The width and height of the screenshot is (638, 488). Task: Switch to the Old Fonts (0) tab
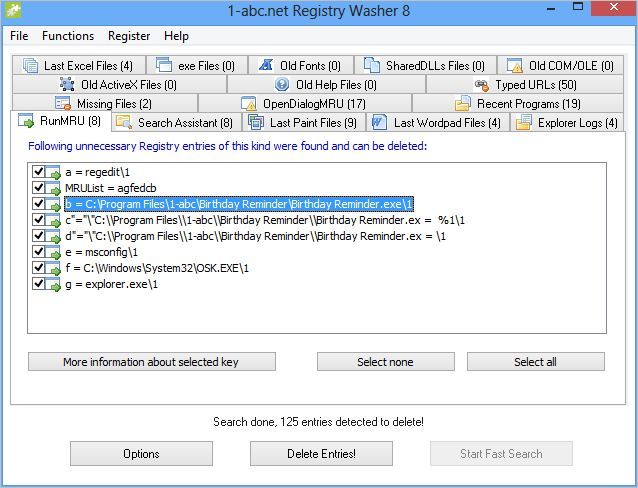(x=301, y=65)
